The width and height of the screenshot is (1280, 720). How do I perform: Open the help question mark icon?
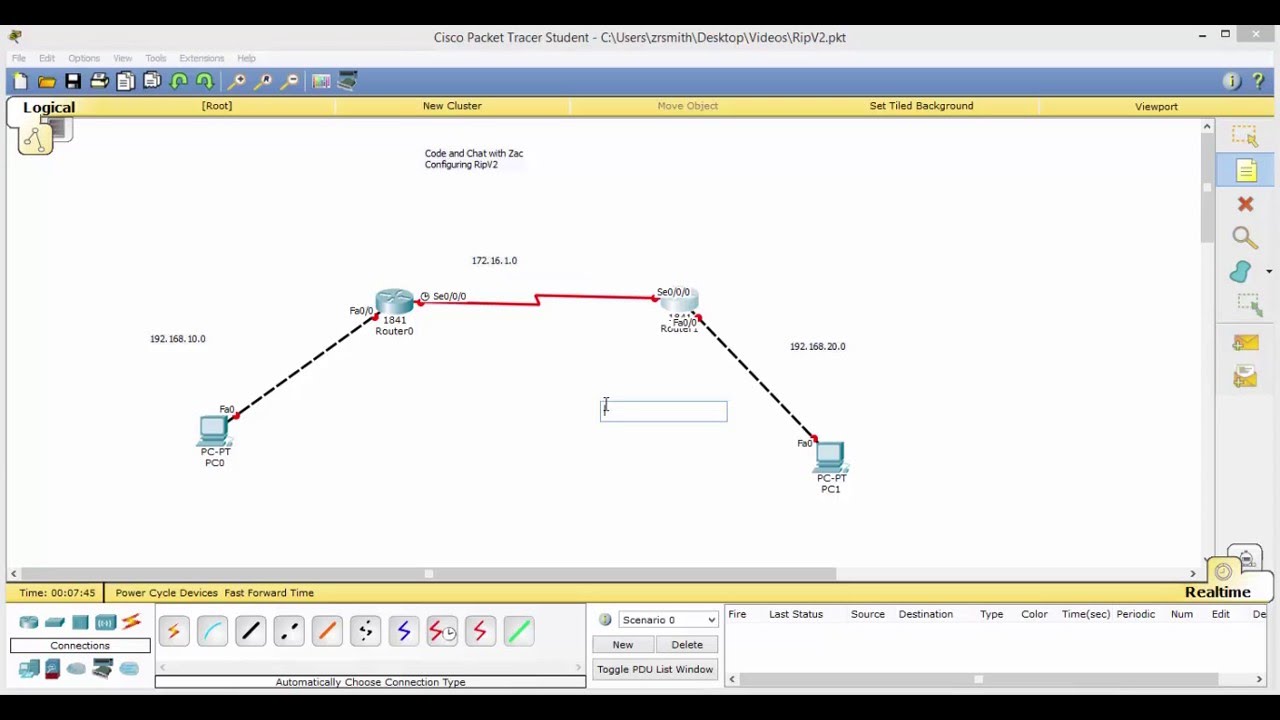tap(1257, 82)
